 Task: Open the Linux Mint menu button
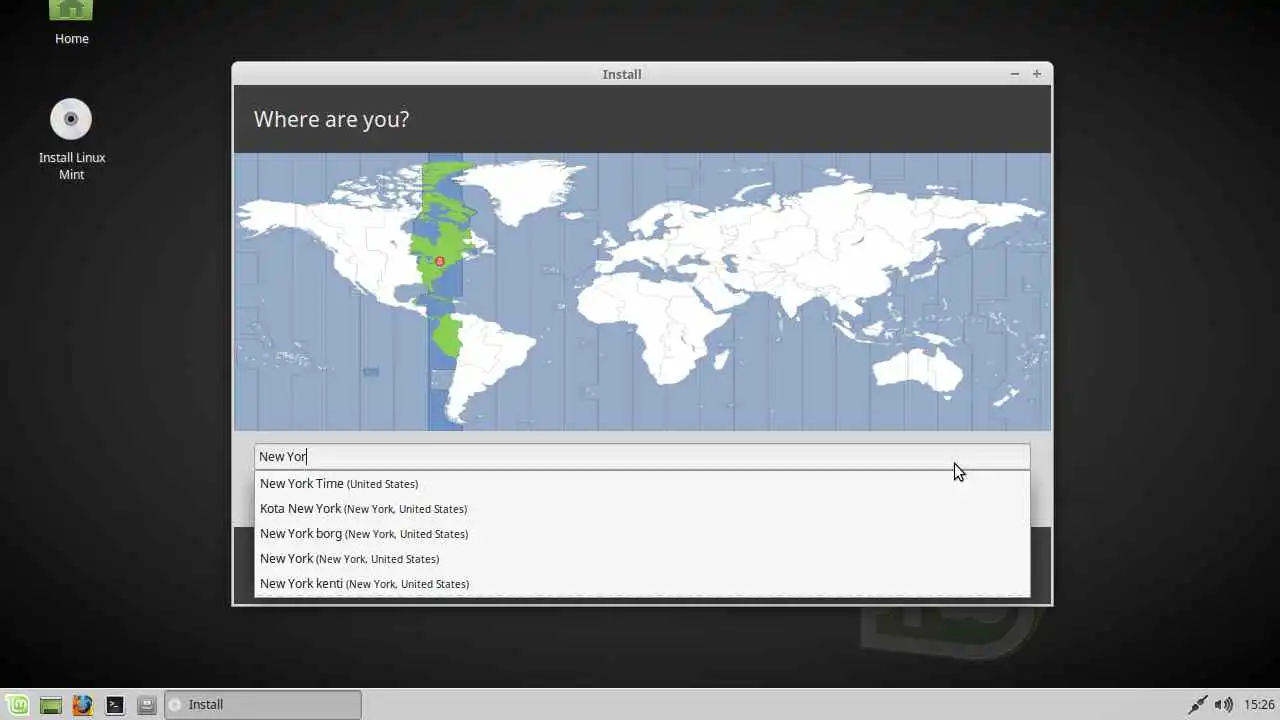pos(18,705)
